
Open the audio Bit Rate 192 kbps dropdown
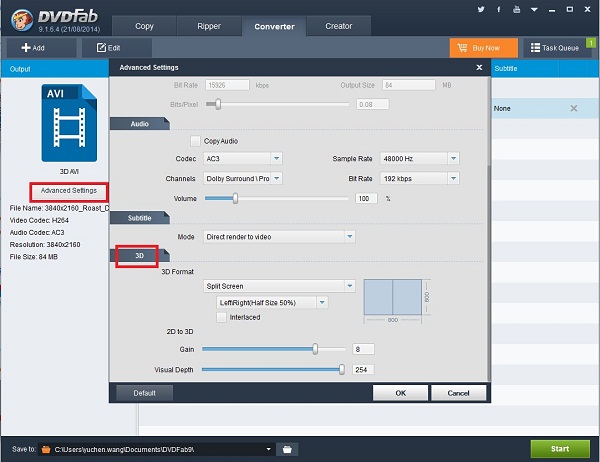(419, 178)
